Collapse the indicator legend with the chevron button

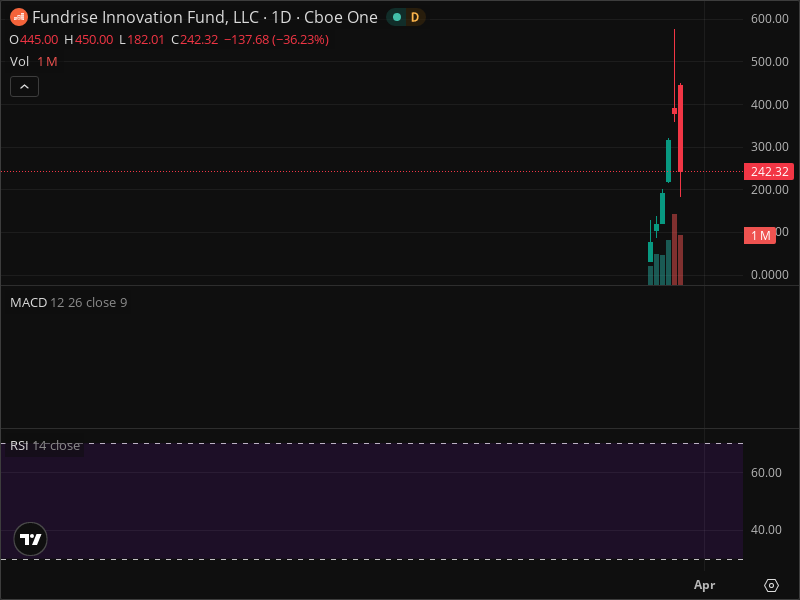24,87
